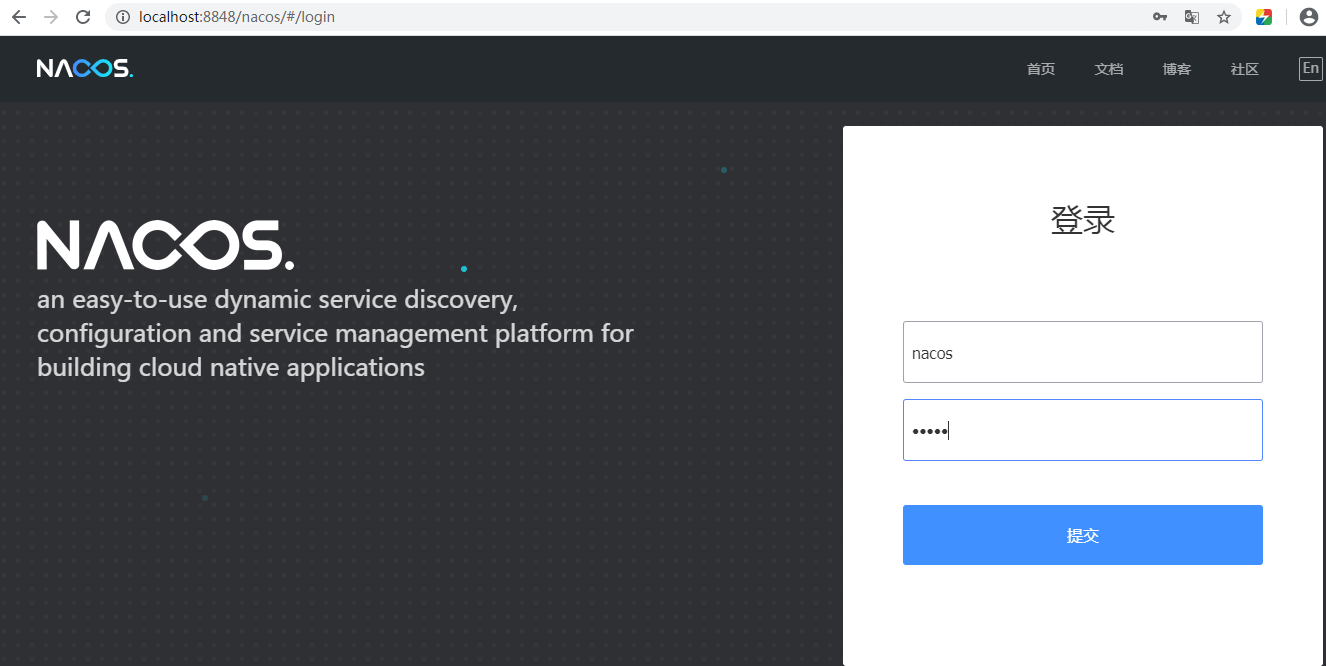The image size is (1326, 666).
Task: Open the 博客 nav item
Action: 1177,69
